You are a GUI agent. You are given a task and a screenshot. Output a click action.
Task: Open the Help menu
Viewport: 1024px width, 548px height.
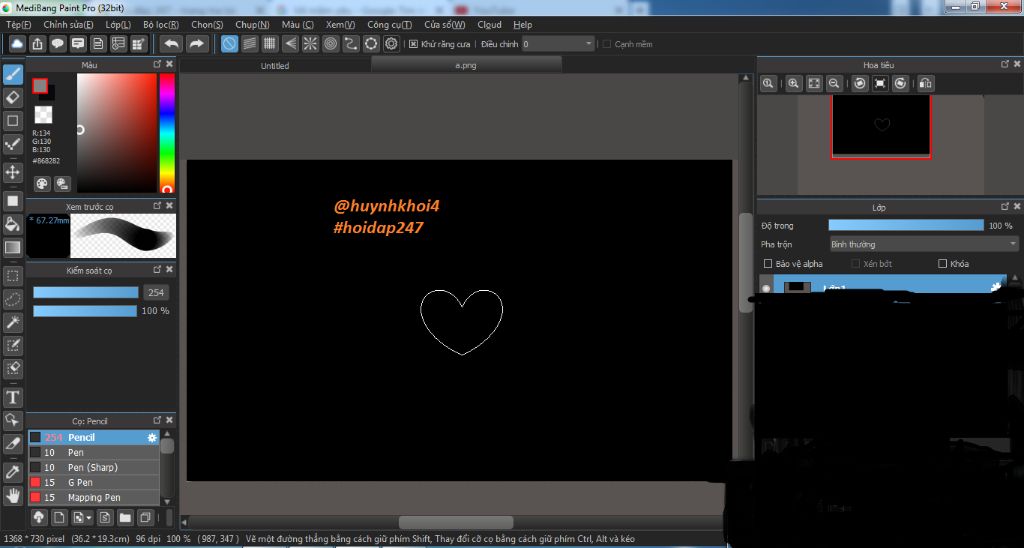click(522, 25)
